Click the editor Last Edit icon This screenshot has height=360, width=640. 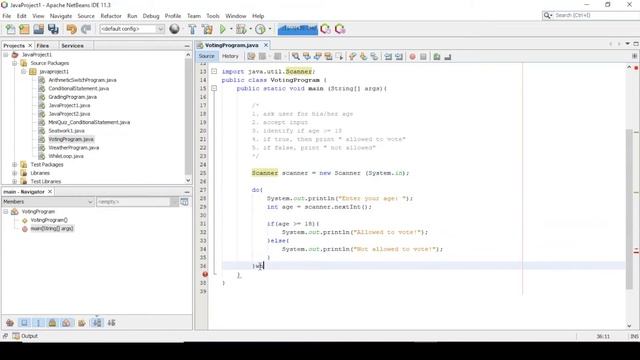[x=251, y=57]
